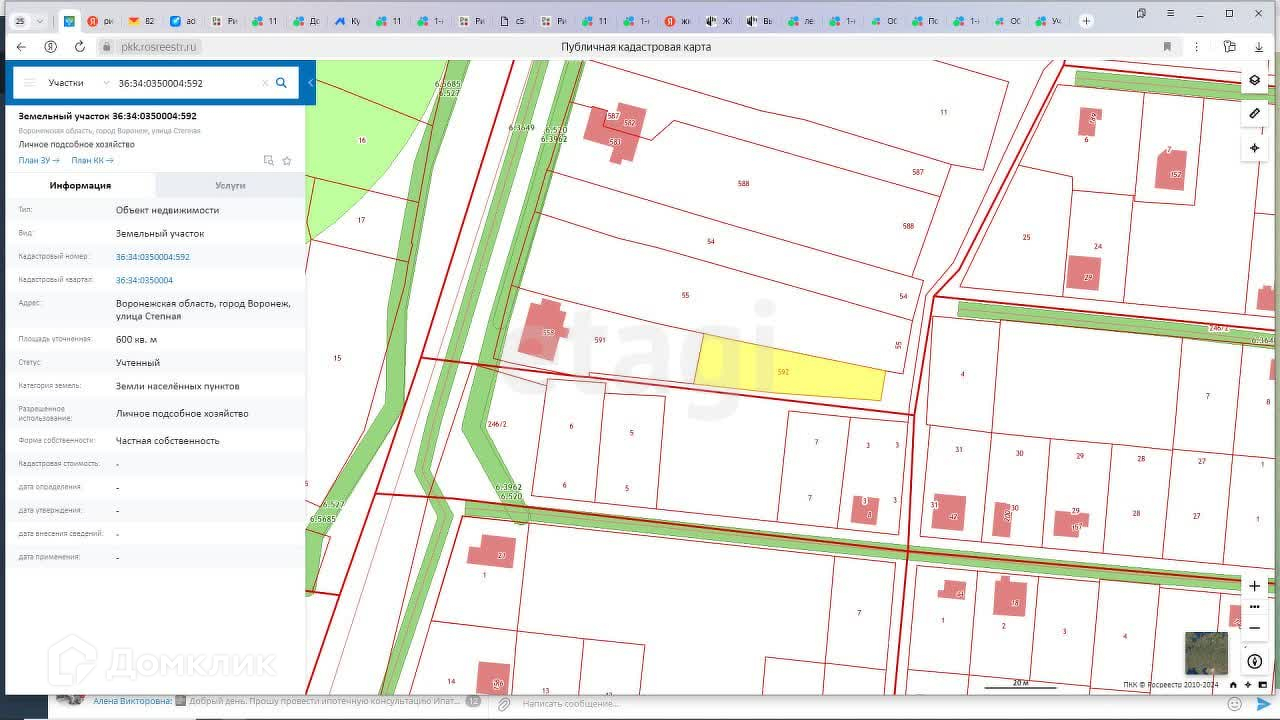1280x720 pixels.
Task: Select the Информация tab
Action: [80, 185]
